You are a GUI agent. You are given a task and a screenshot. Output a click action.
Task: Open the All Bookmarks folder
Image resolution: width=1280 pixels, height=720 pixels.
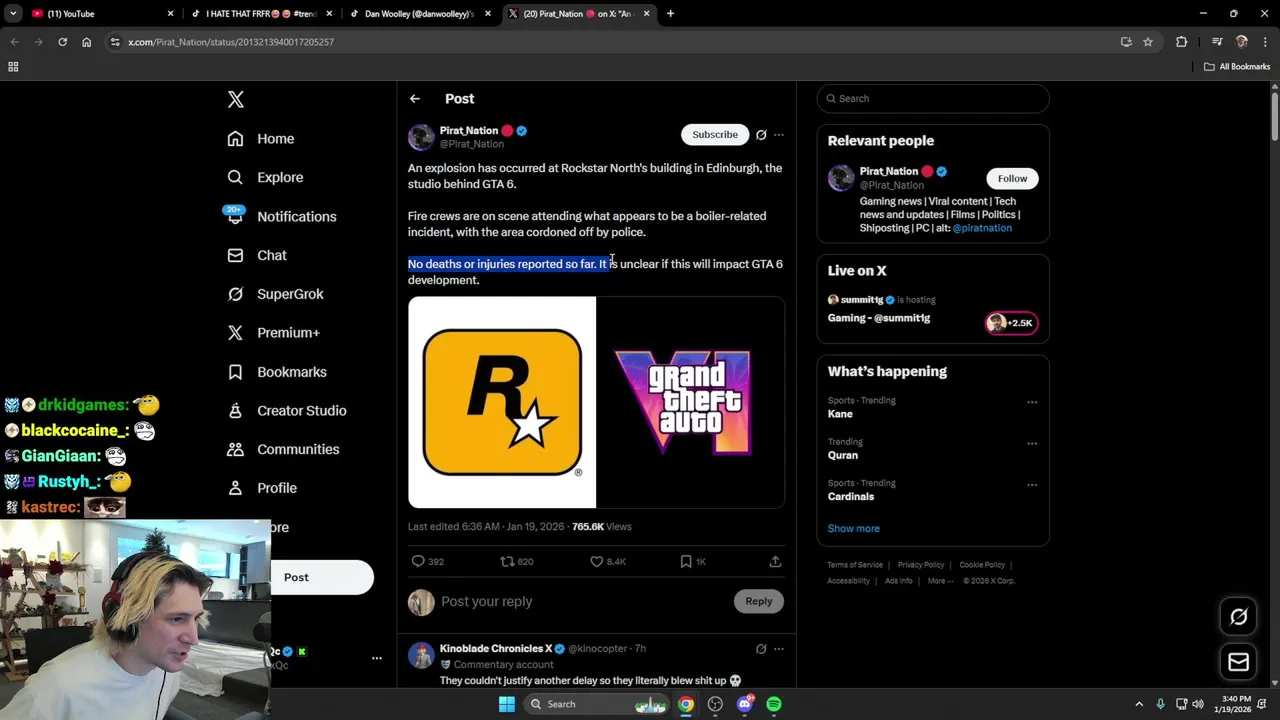(x=1237, y=67)
